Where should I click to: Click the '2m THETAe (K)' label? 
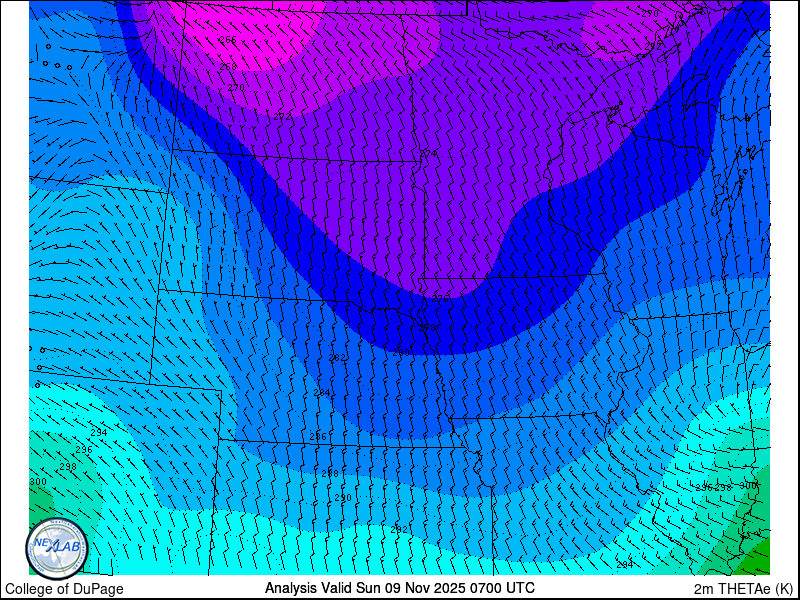[x=743, y=588]
